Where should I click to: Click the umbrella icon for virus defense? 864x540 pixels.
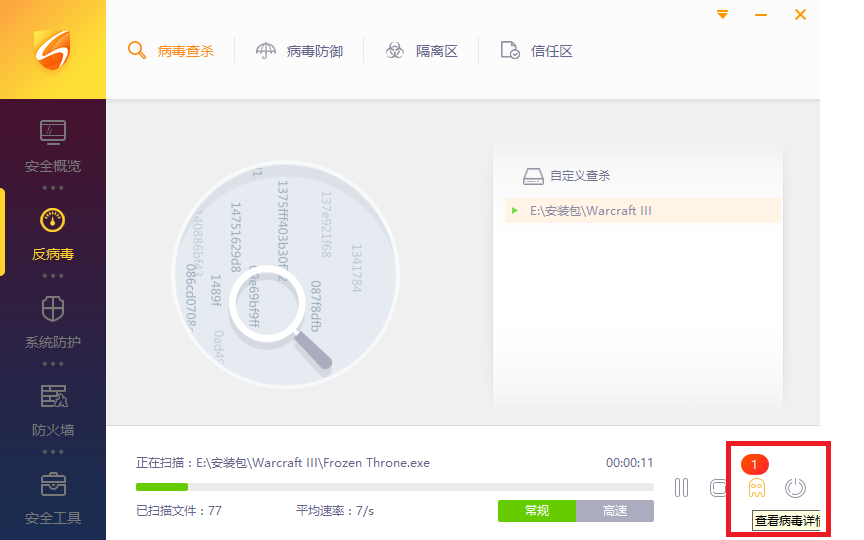pyautogui.click(x=266, y=51)
